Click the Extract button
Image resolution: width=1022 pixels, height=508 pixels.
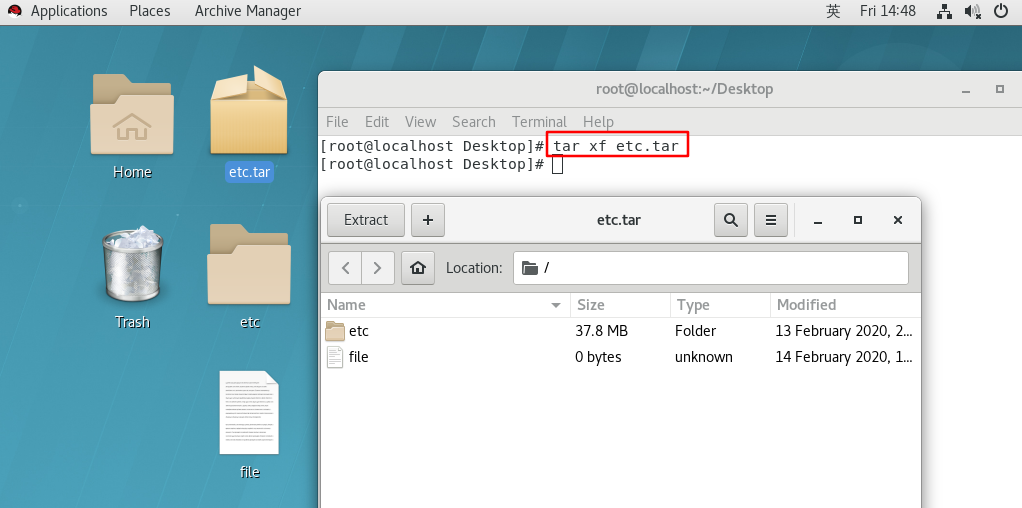(366, 220)
